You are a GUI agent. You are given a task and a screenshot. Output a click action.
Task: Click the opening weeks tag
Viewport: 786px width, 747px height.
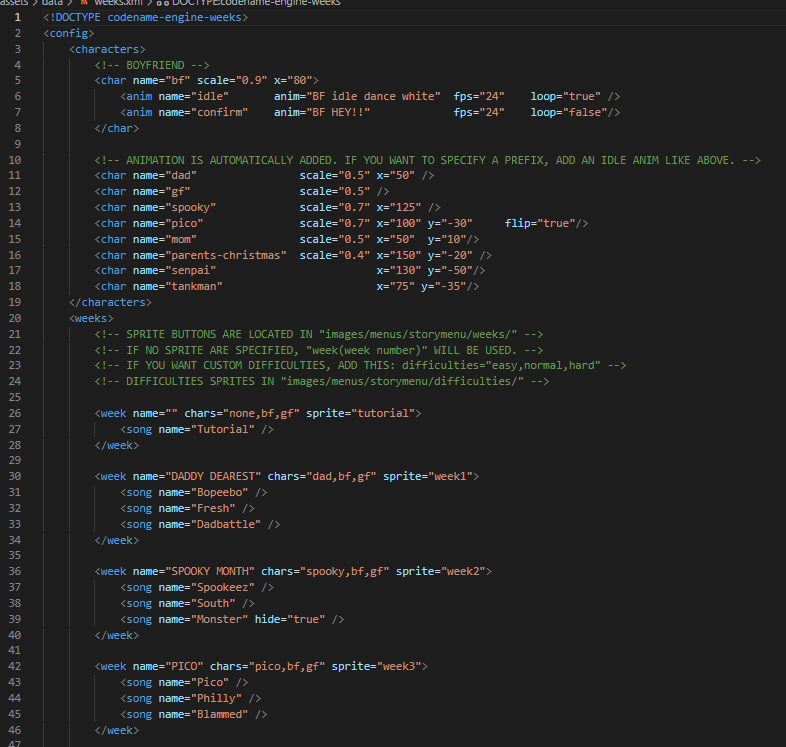91,319
